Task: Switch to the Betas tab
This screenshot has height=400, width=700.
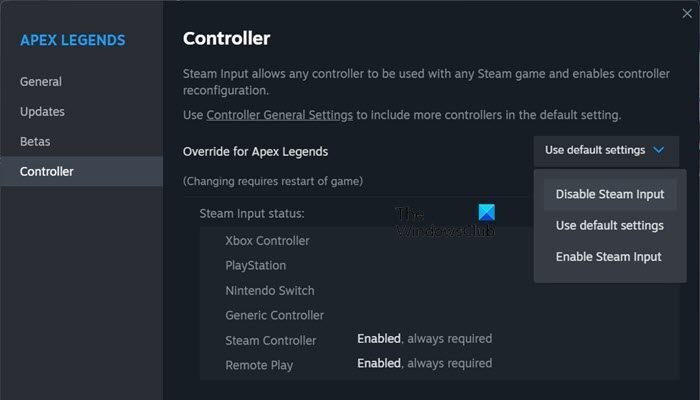Action: click(35, 142)
